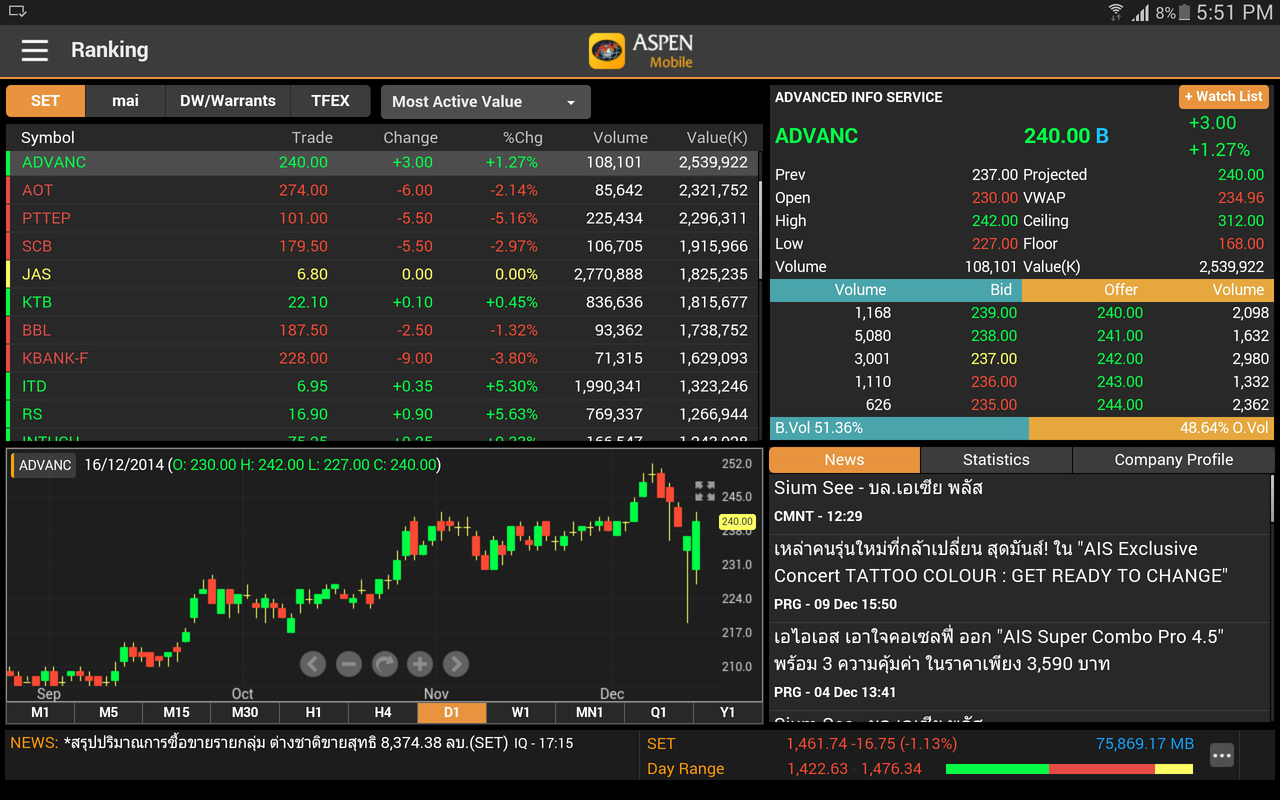Tap the Aspen Mobile logo icon
The width and height of the screenshot is (1280, 800).
point(607,50)
